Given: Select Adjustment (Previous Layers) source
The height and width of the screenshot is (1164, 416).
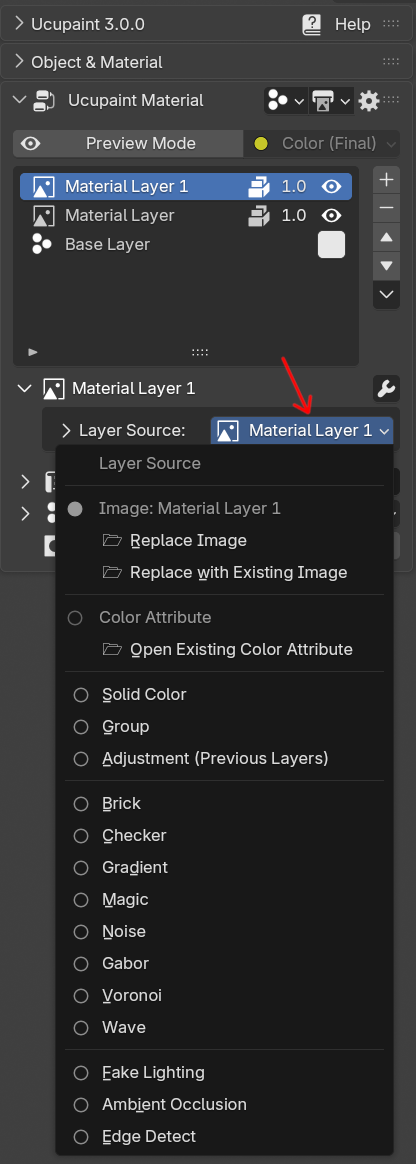Looking at the screenshot, I should 225,759.
